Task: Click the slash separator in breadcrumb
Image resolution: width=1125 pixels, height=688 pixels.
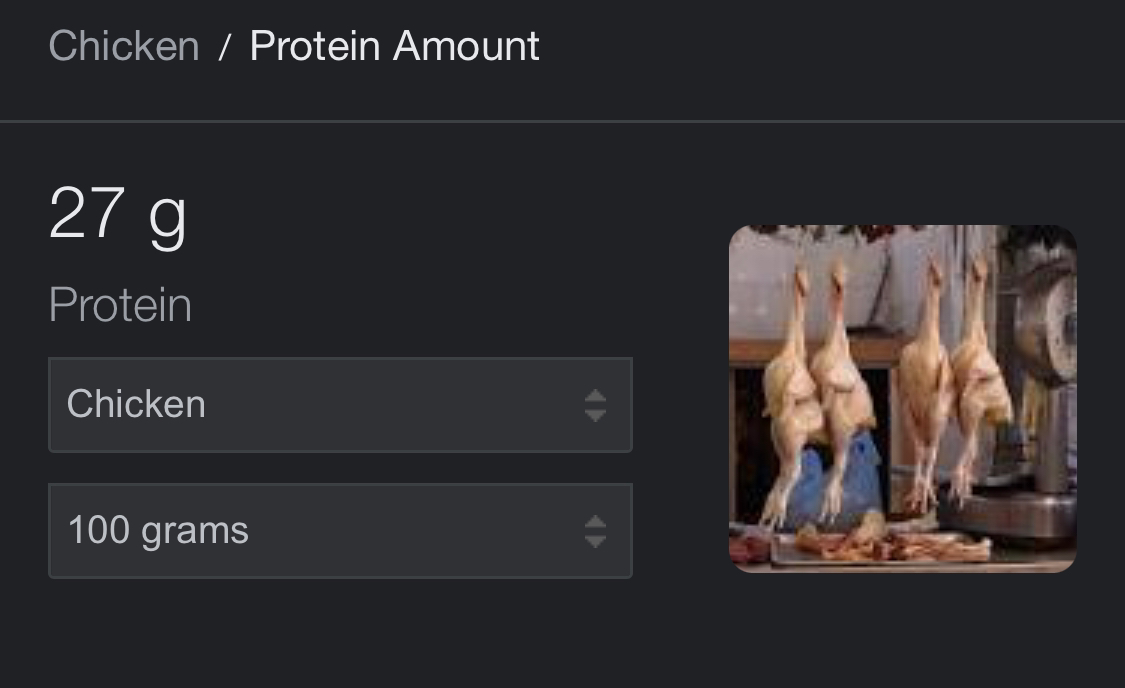Action: (225, 48)
